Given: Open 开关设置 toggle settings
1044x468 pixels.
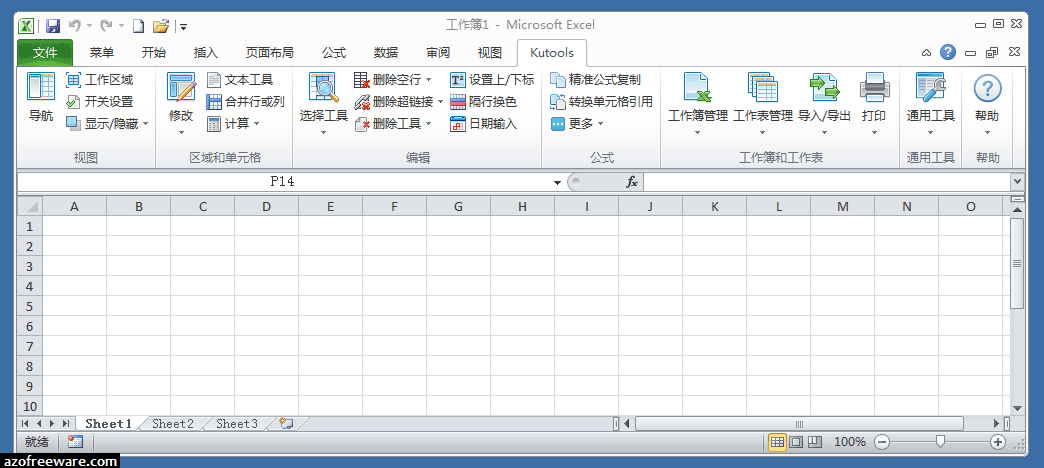Looking at the screenshot, I should tap(100, 102).
